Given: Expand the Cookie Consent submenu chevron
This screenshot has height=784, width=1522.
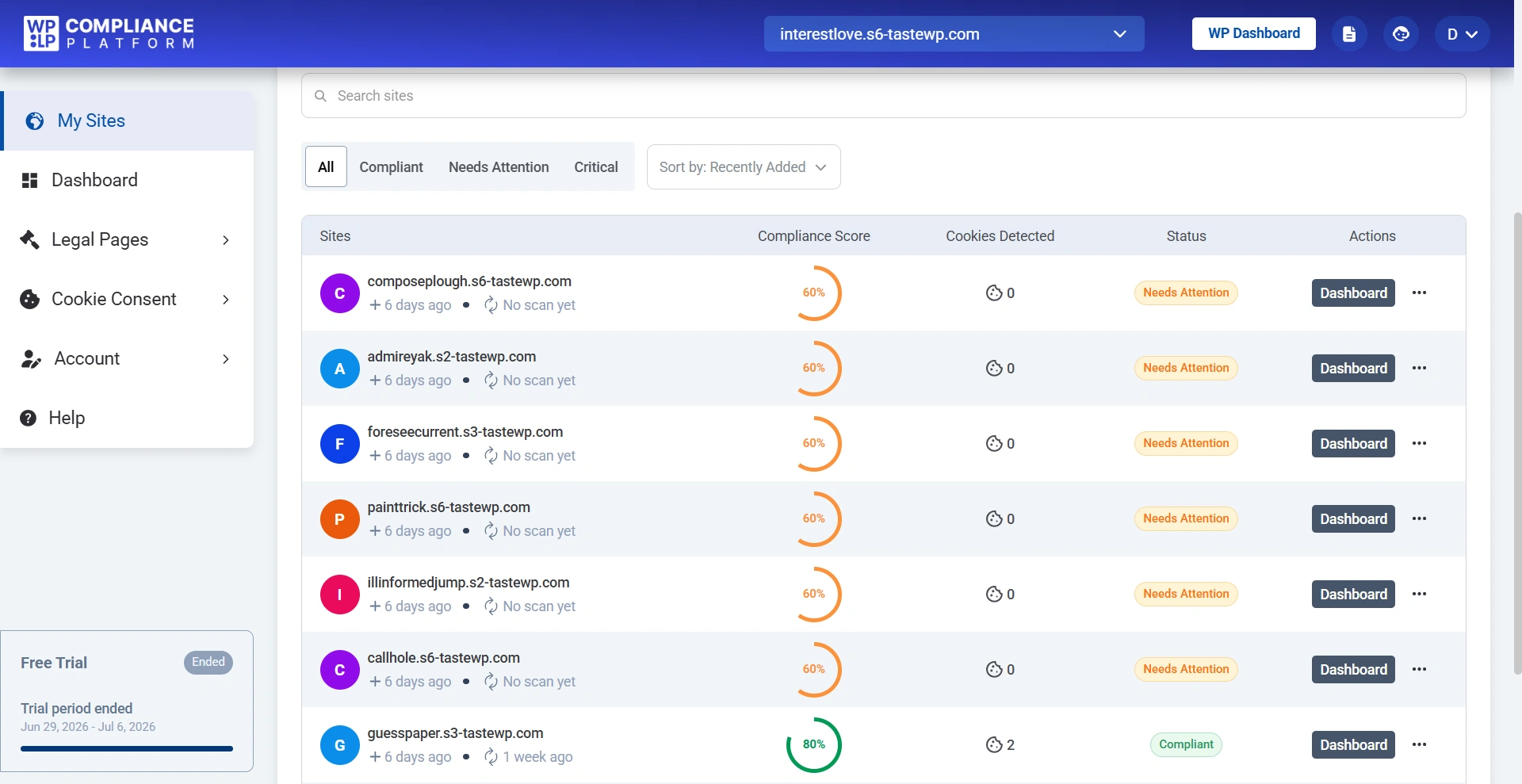Looking at the screenshot, I should pyautogui.click(x=226, y=300).
